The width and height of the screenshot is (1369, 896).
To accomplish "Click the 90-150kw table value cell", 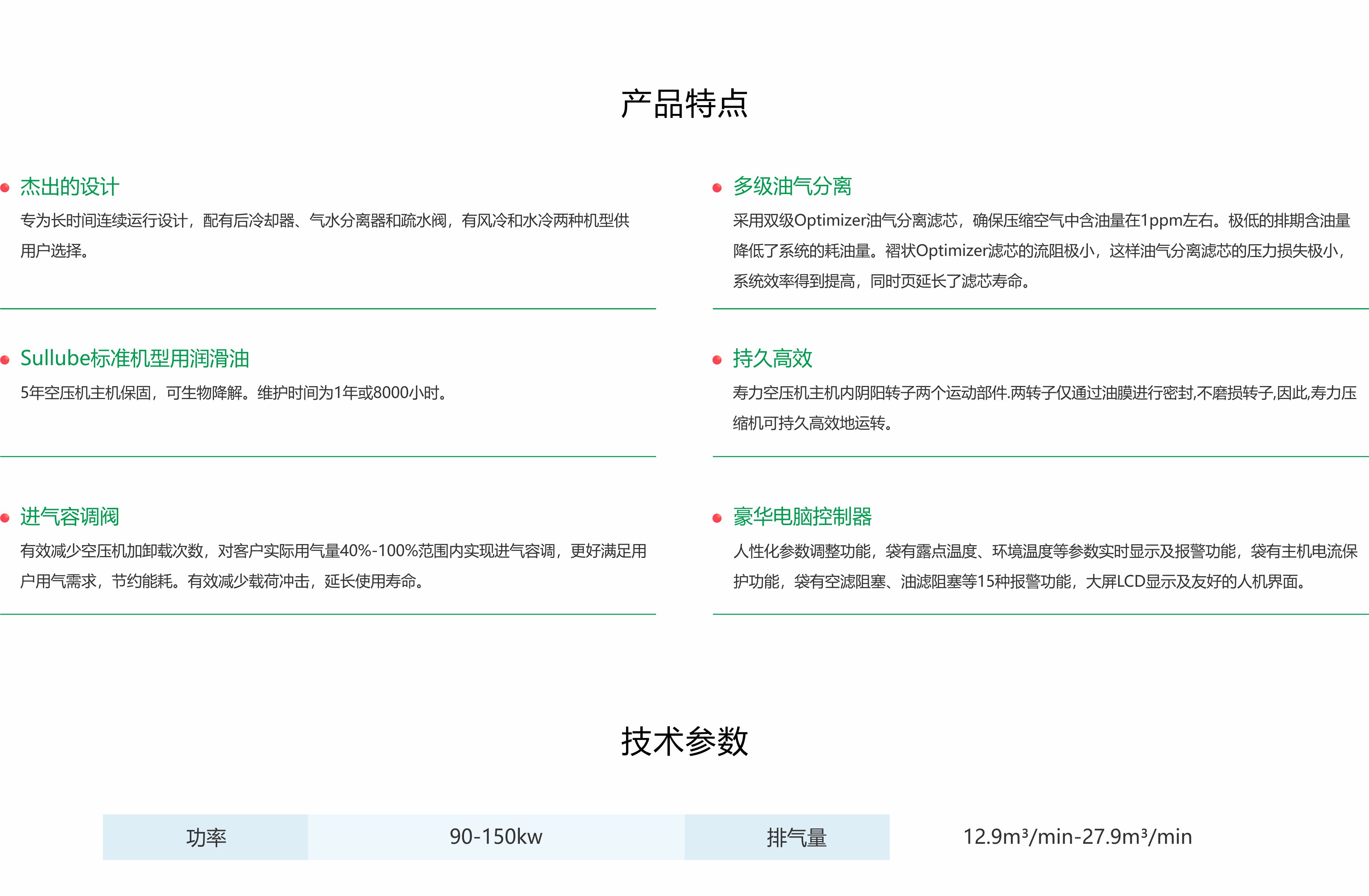I will pos(496,837).
